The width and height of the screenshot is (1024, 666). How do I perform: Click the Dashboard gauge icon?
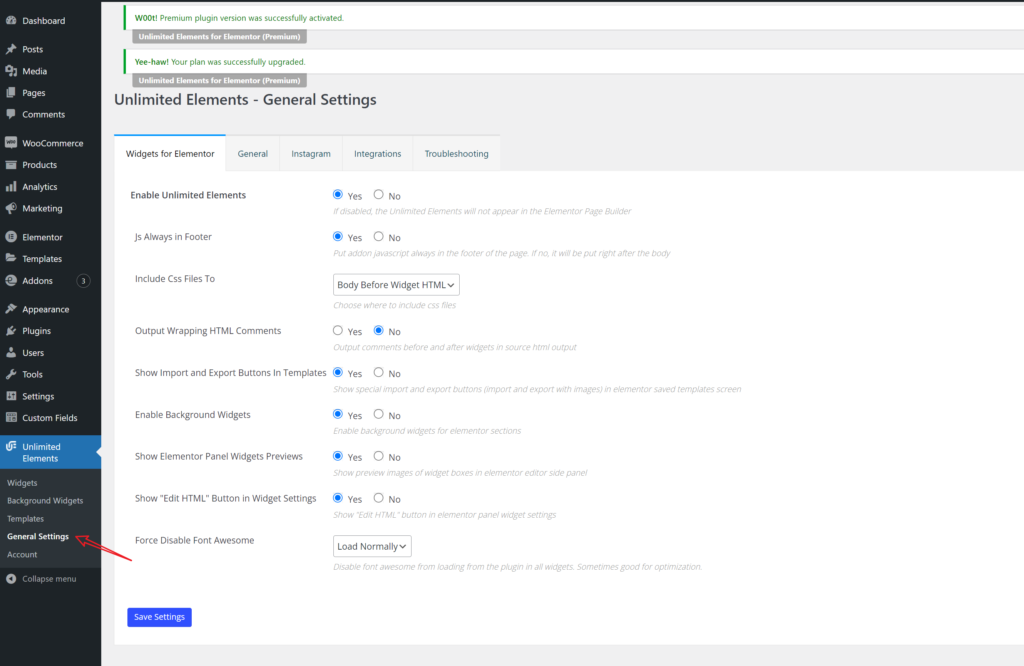pyautogui.click(x=11, y=20)
